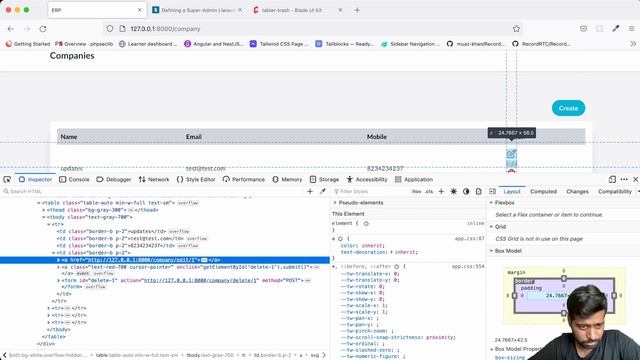Expand the selected company/edit/1 anchor node
640x360 pixels.
(58, 260)
